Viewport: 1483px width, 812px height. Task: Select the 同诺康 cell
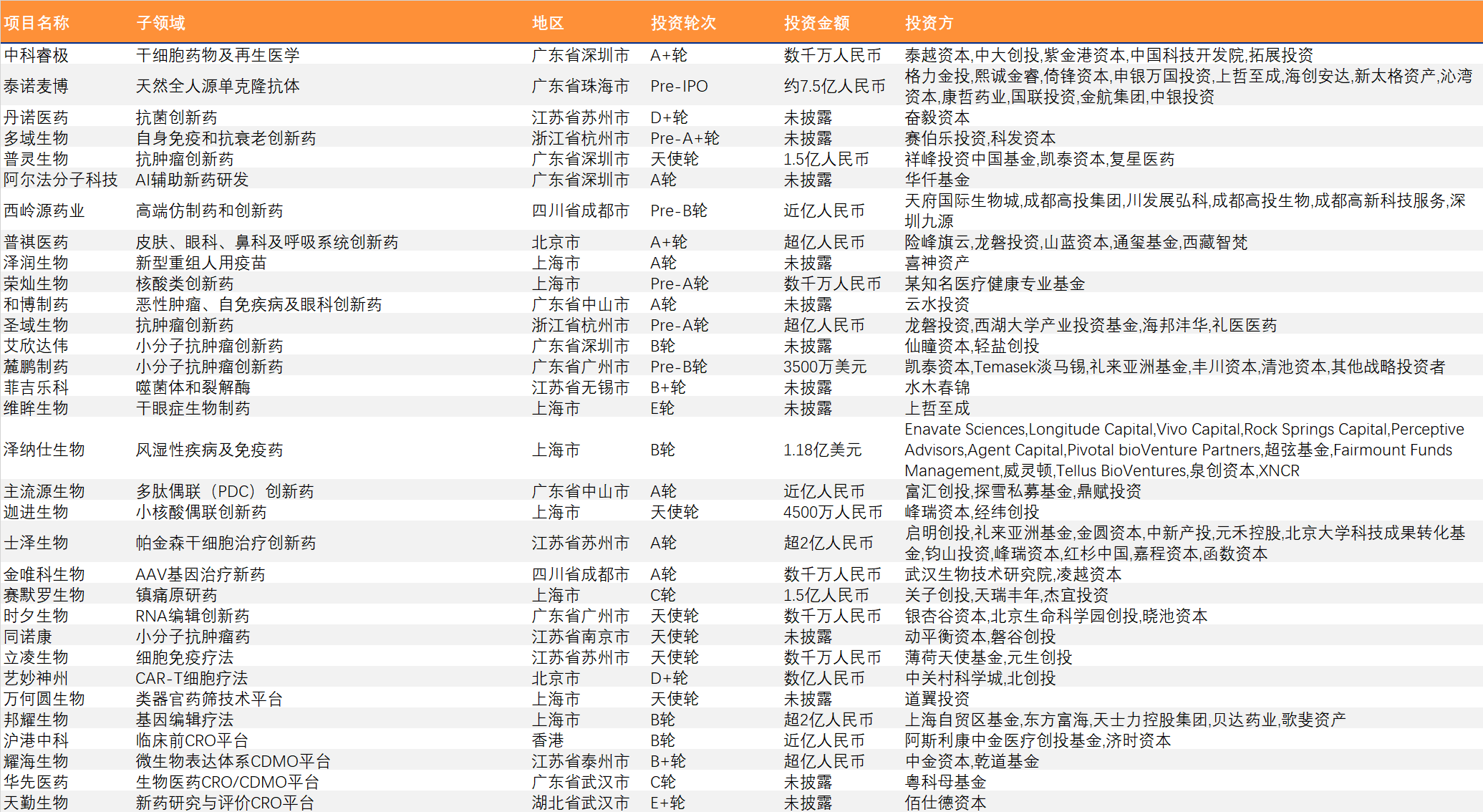coord(28,637)
